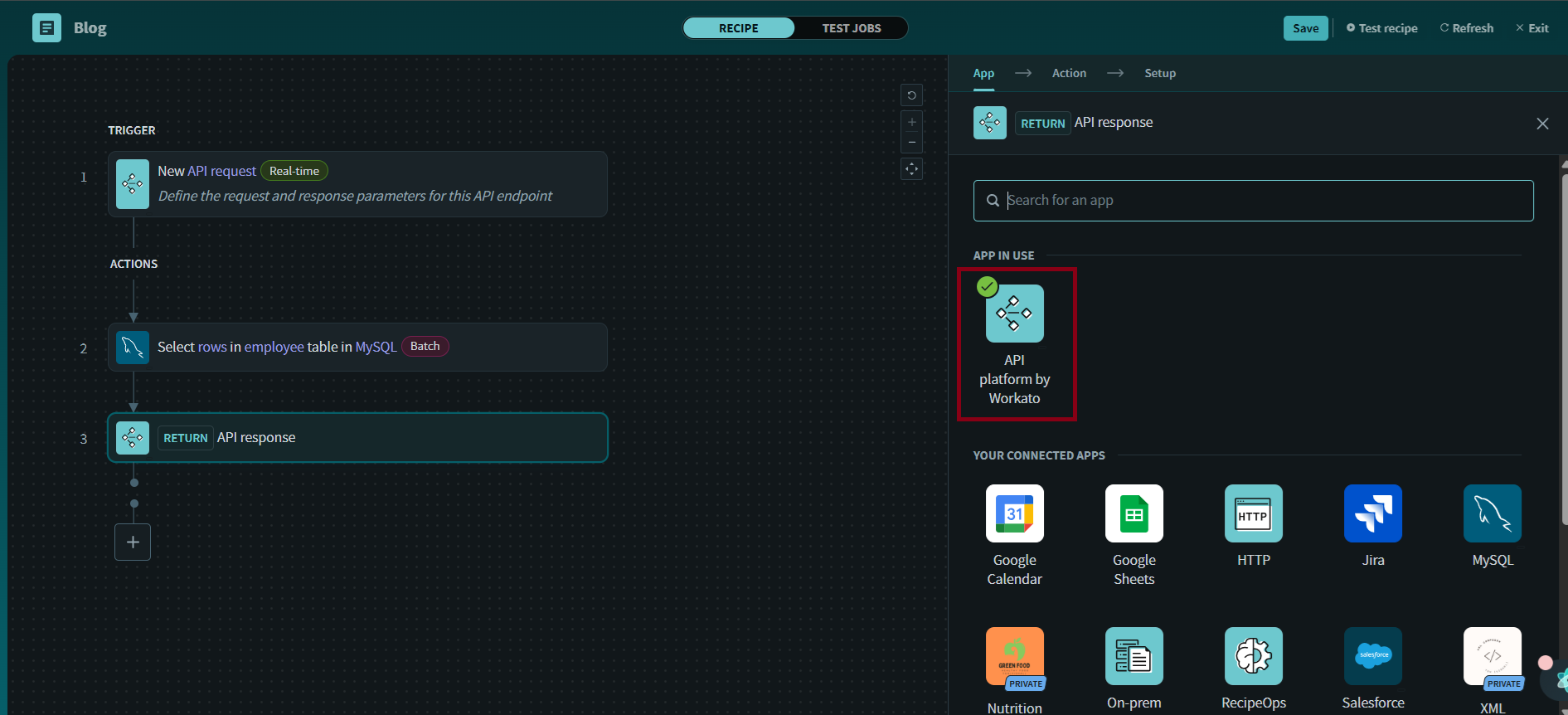Screen dimensions: 1568x715
Task: Choose the HTTP app
Action: coord(1254,526)
